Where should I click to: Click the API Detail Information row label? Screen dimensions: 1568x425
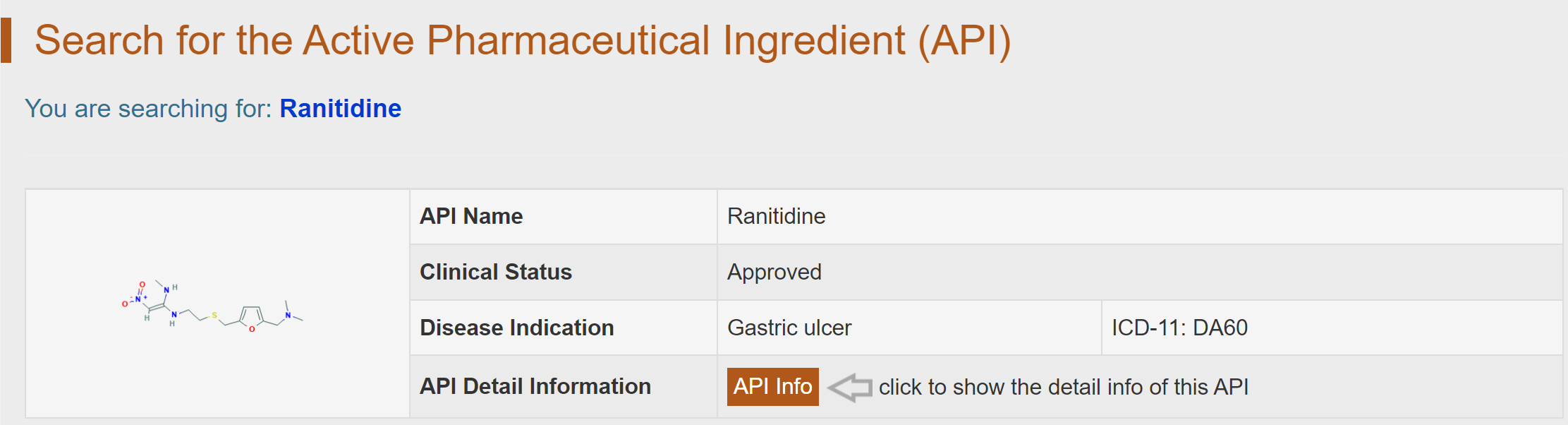click(535, 386)
